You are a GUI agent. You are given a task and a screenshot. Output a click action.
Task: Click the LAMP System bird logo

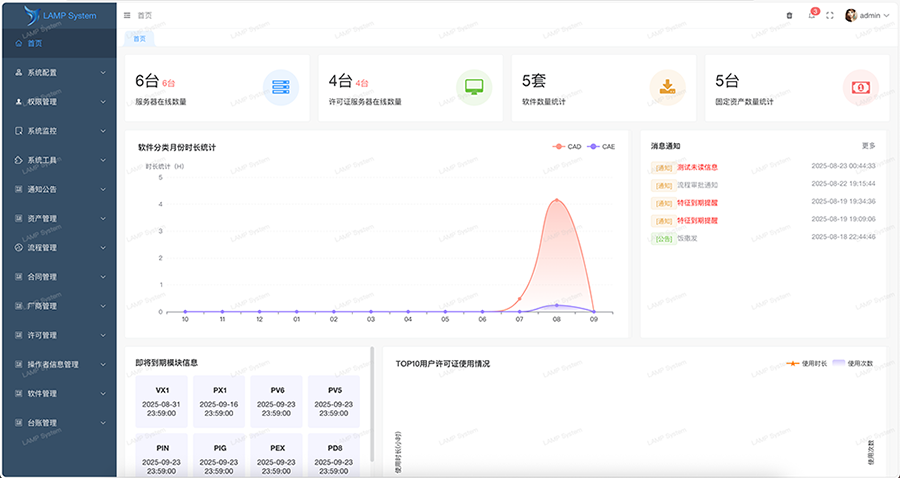(x=32, y=15)
